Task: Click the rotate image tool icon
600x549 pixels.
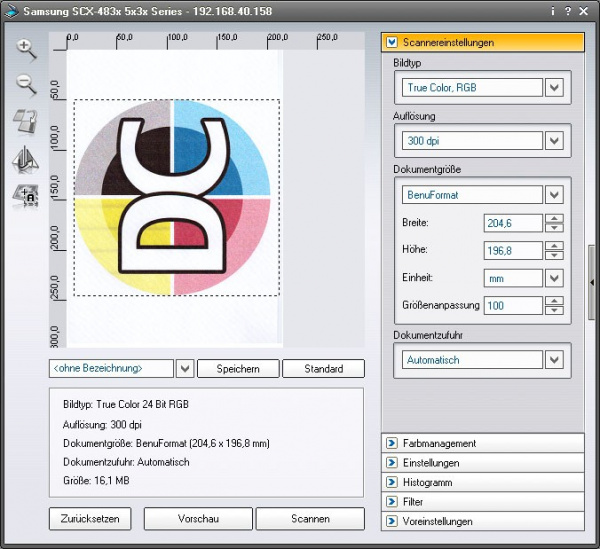Action: 26,122
